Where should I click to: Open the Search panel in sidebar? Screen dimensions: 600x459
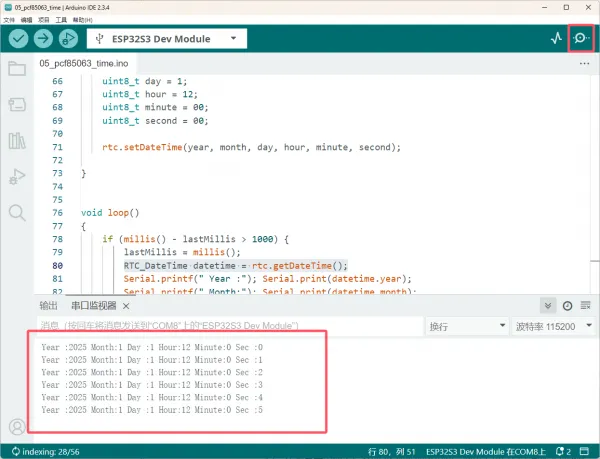(x=17, y=212)
